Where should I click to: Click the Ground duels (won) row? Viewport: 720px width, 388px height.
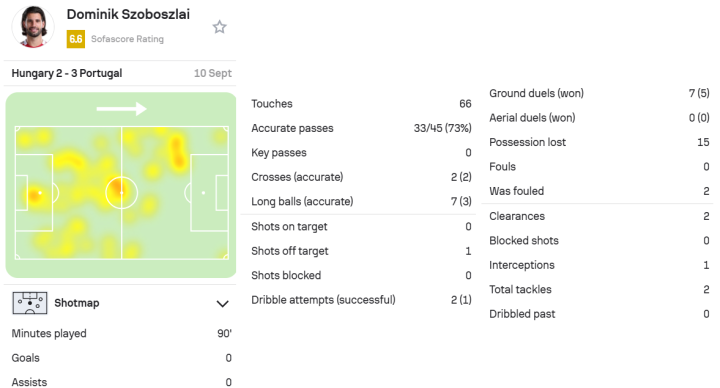pyautogui.click(x=599, y=93)
